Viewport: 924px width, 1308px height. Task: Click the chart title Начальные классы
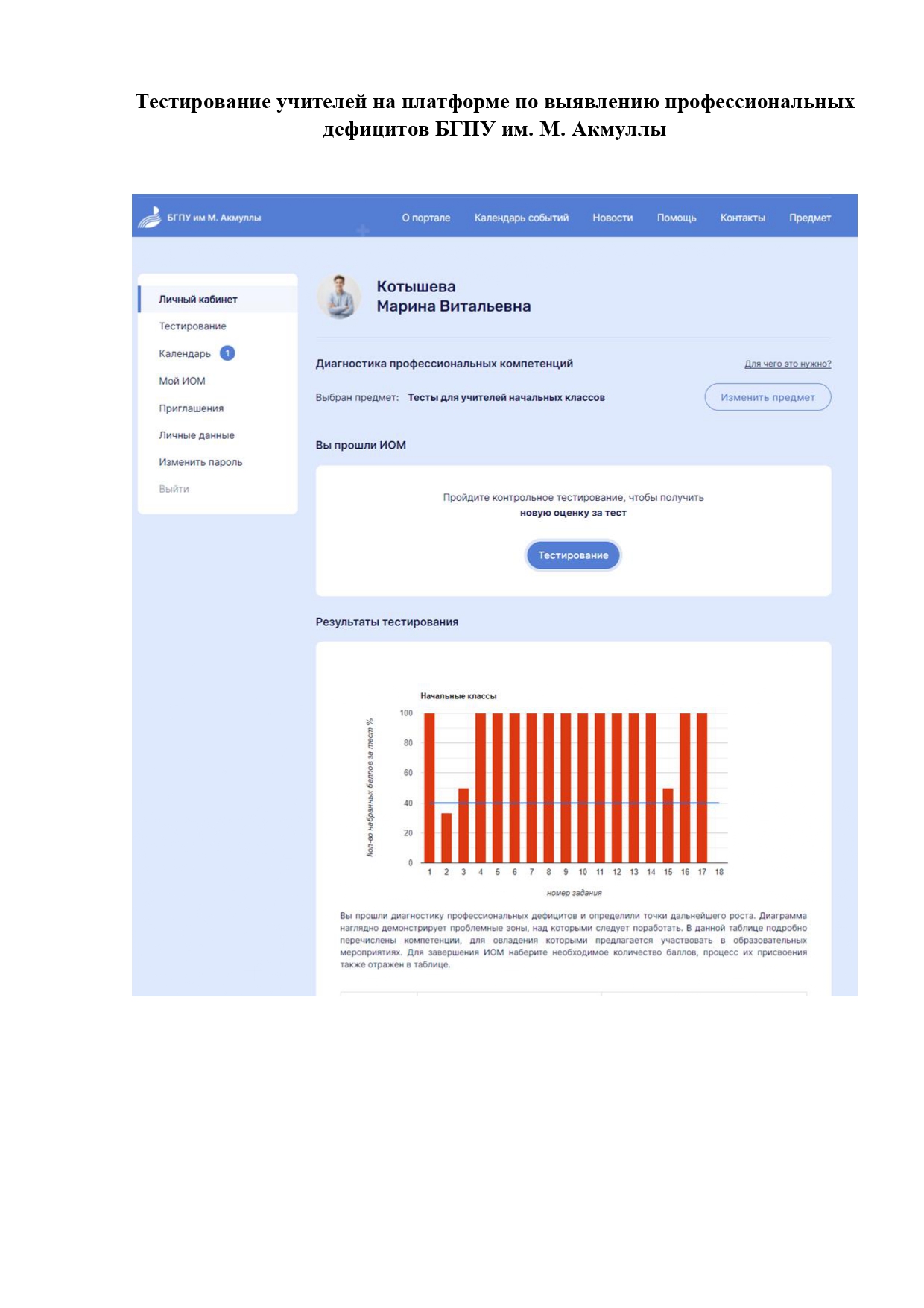[458, 696]
